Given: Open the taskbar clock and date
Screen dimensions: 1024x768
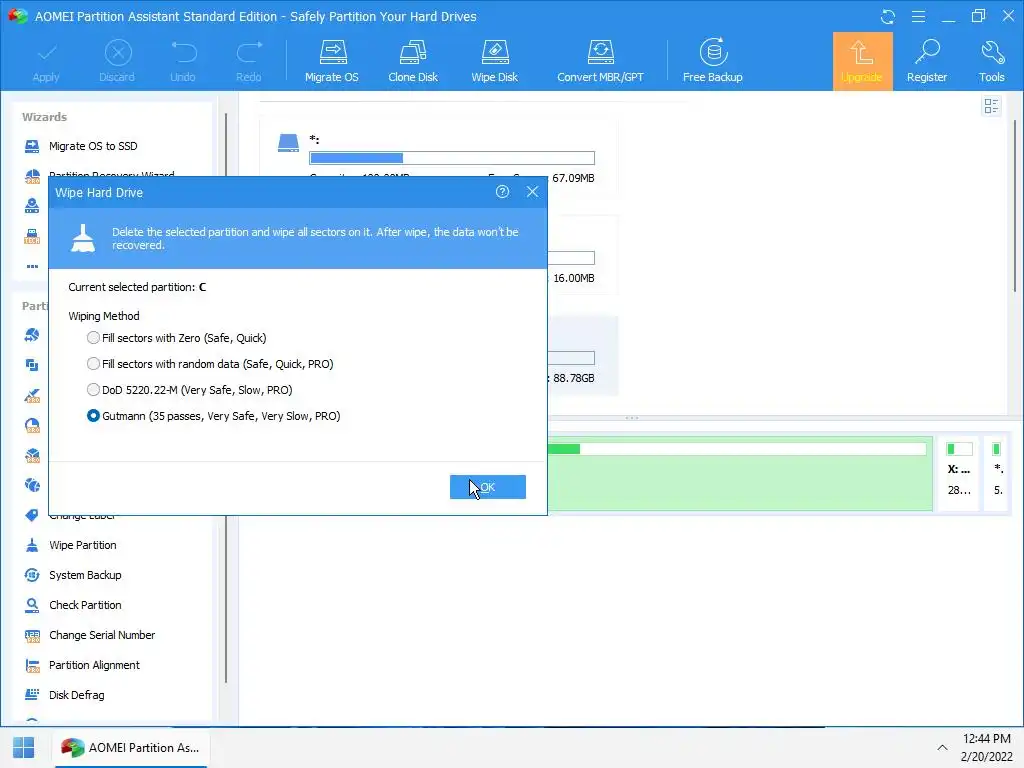Looking at the screenshot, I should click(987, 748).
